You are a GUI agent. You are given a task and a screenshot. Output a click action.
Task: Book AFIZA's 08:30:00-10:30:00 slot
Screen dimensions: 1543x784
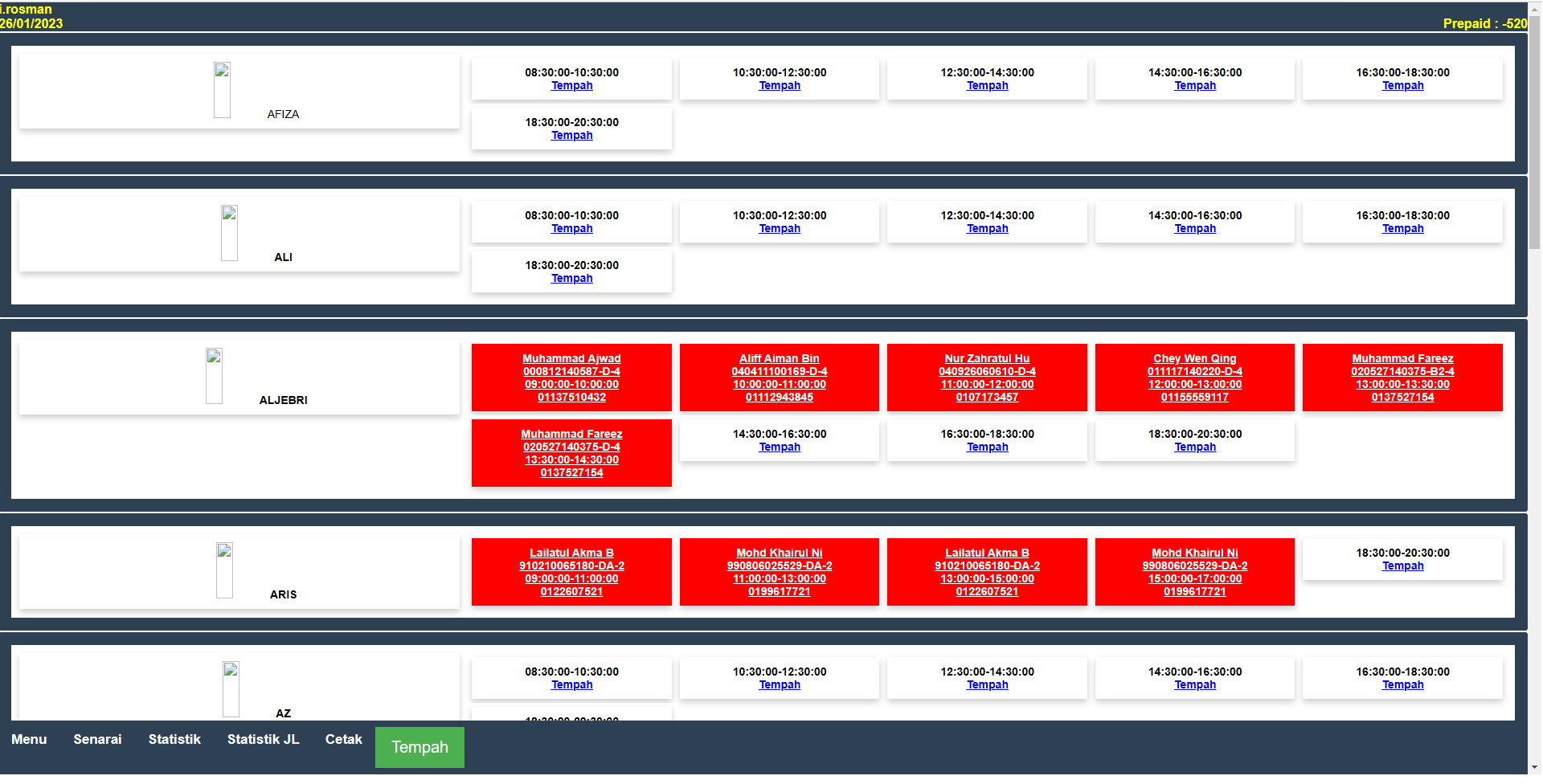571,86
